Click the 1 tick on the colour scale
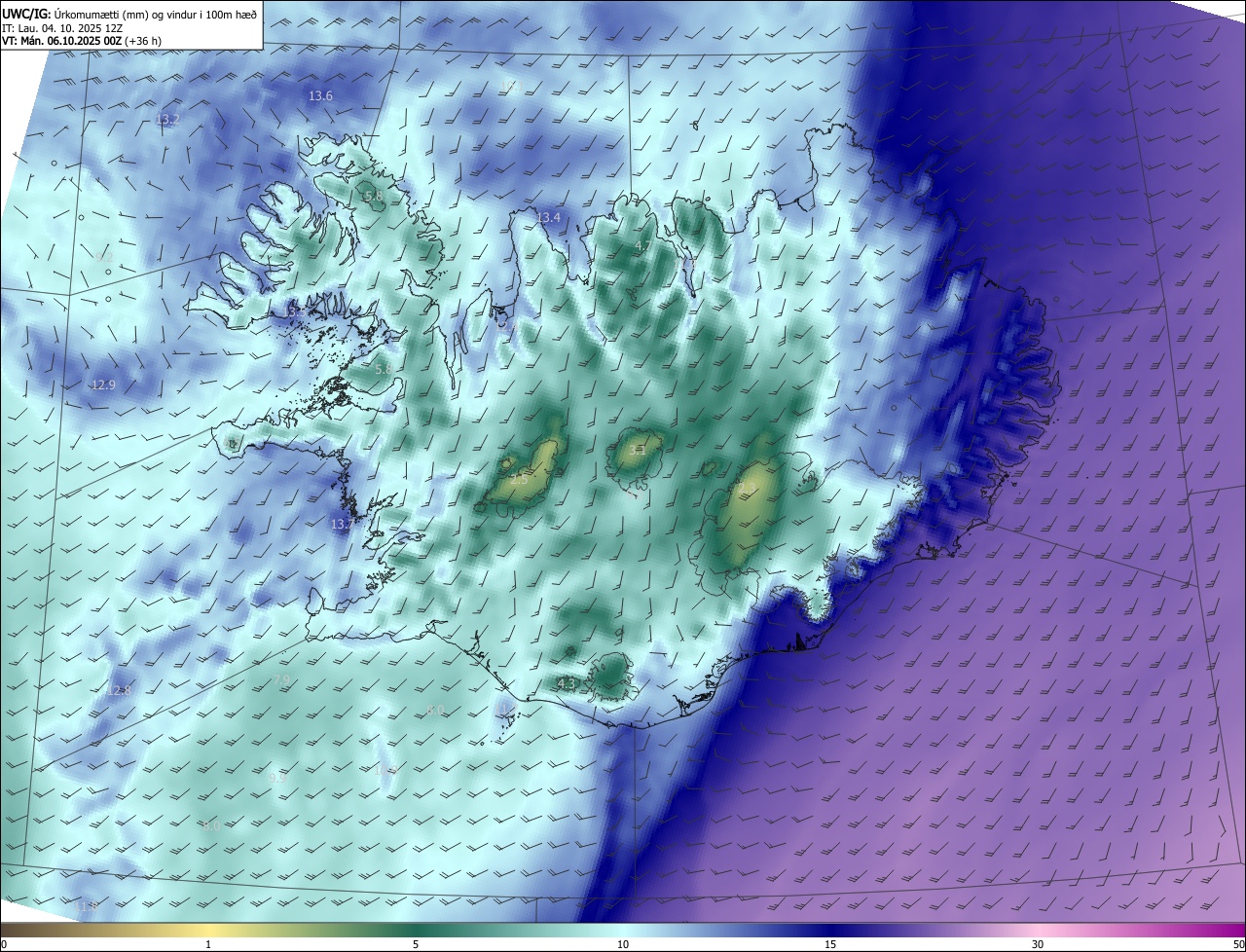 tap(208, 944)
